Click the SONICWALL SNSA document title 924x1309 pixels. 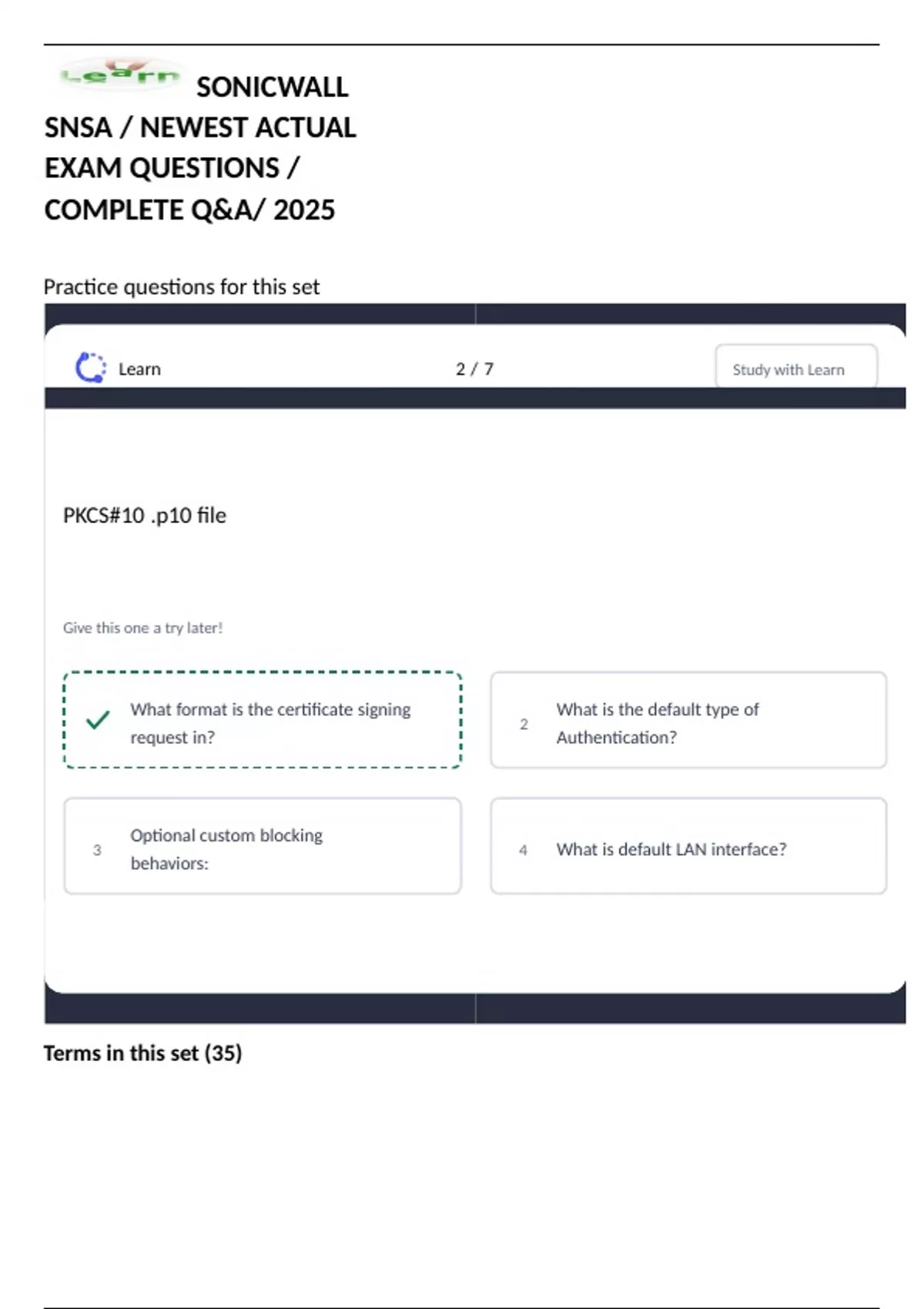200,148
